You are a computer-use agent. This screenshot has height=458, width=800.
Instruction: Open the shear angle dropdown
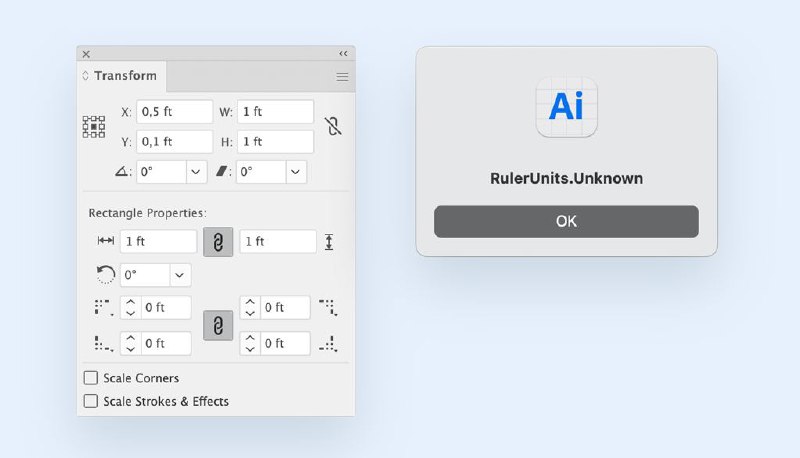click(296, 172)
